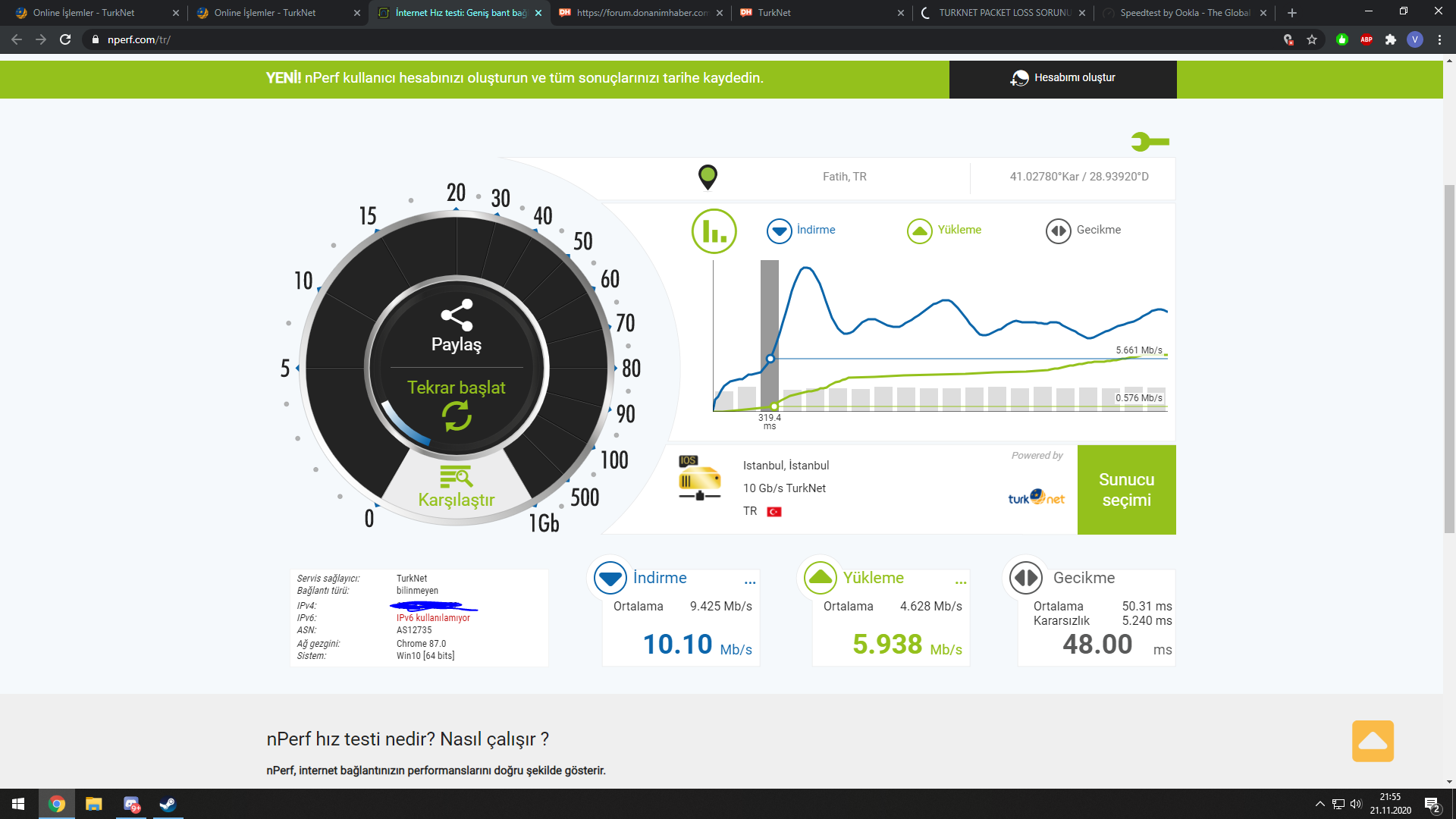Click the Paylaş share icon
The width and height of the screenshot is (1456, 819).
tap(457, 315)
